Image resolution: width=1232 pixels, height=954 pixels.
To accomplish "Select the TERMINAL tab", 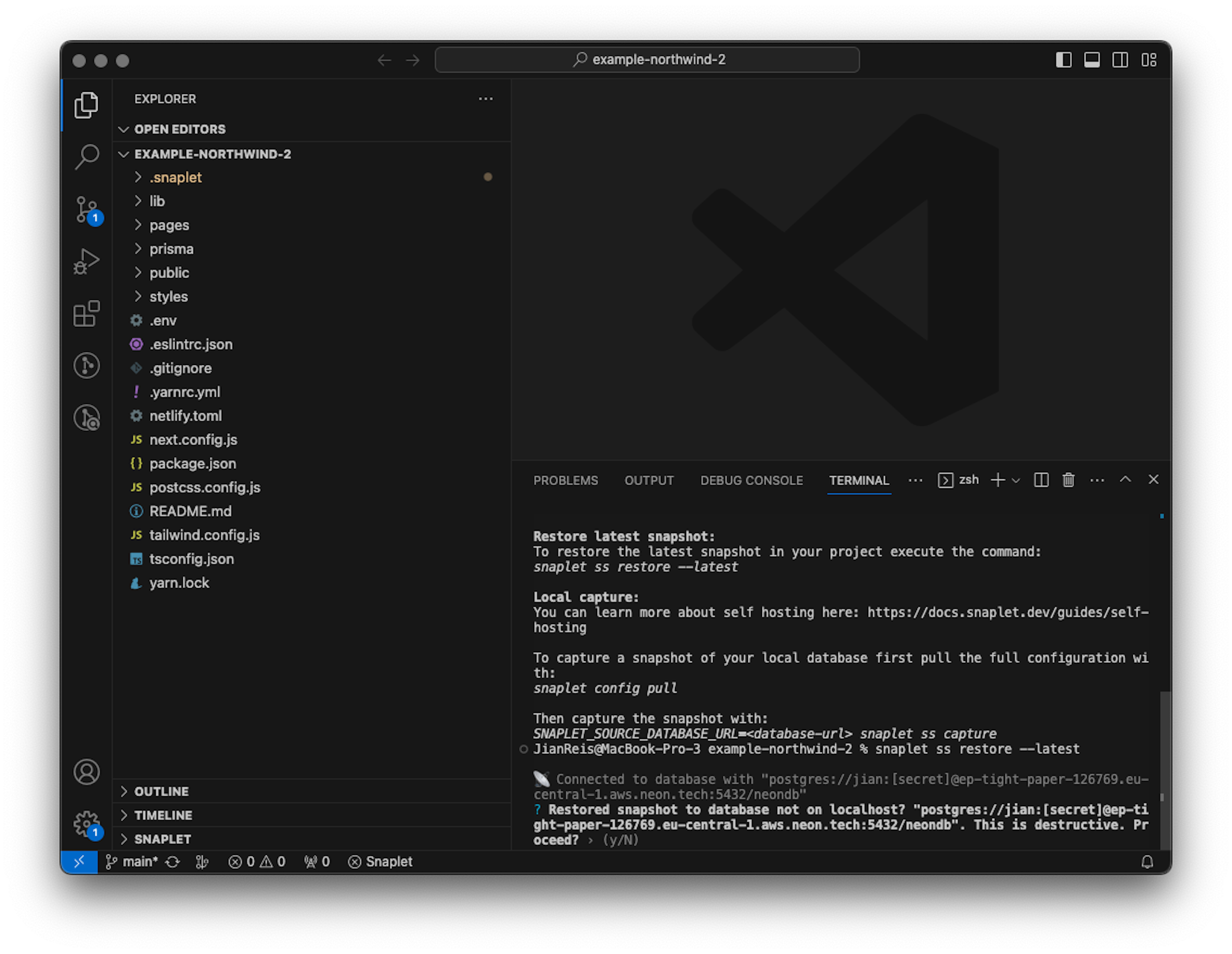I will coord(859,480).
